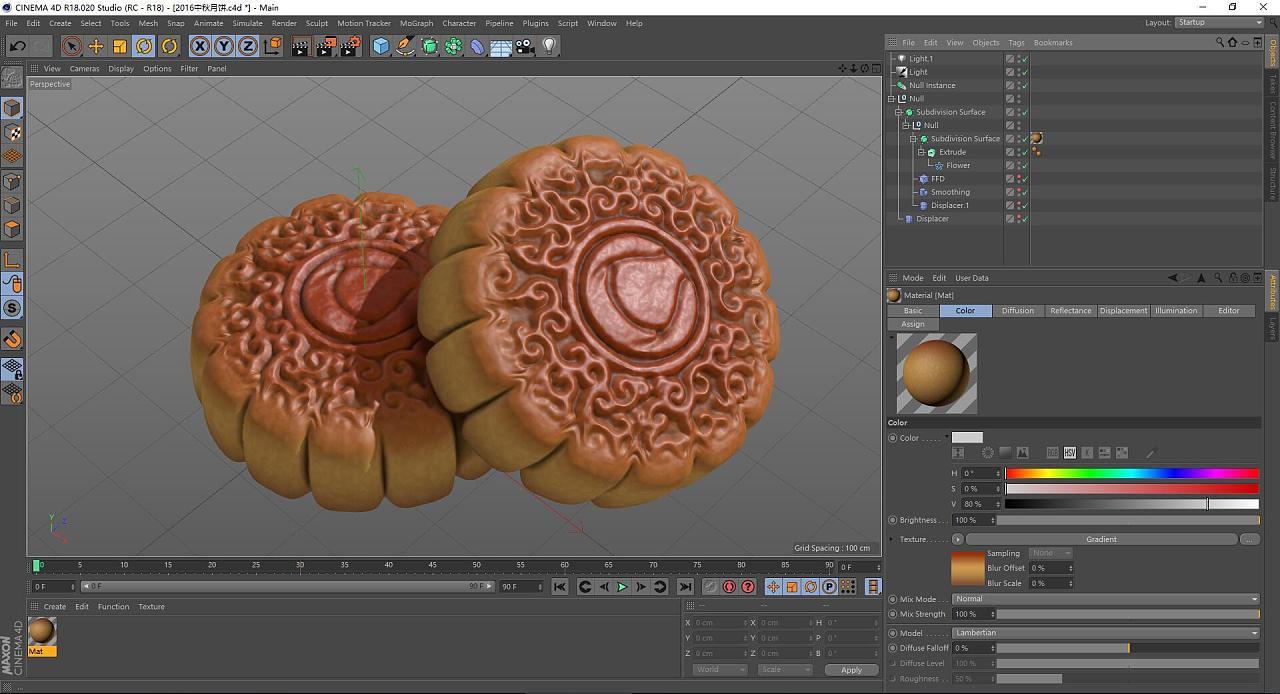Click the texture browse ellipsis button
The image size is (1280, 694).
click(1249, 539)
